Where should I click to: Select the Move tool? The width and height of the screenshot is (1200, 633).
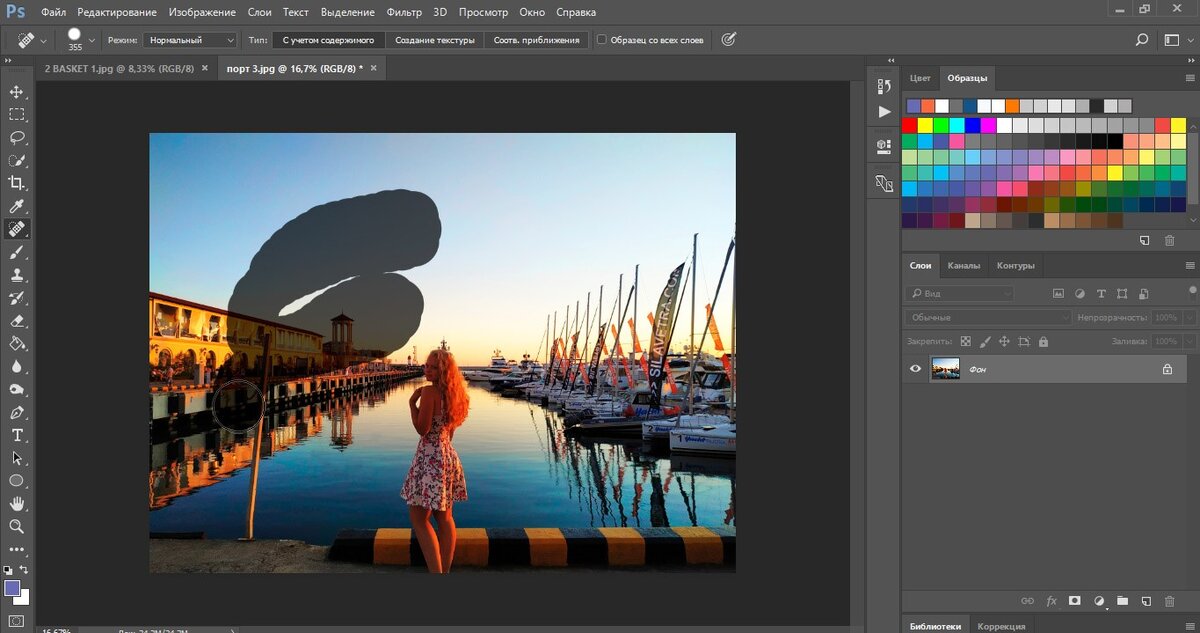tap(17, 92)
